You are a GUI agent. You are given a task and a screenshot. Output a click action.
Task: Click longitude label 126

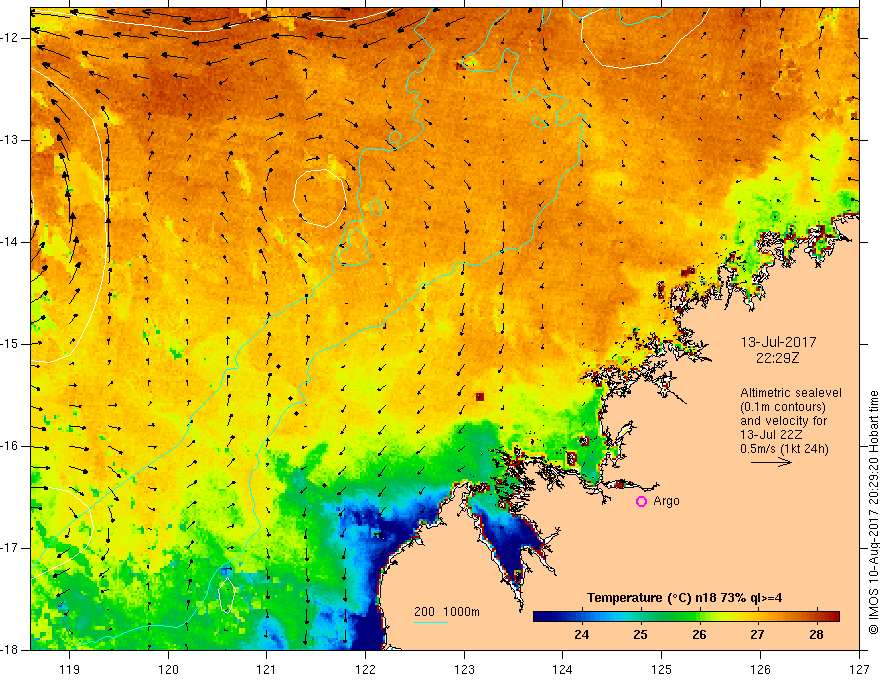pyautogui.click(x=760, y=669)
